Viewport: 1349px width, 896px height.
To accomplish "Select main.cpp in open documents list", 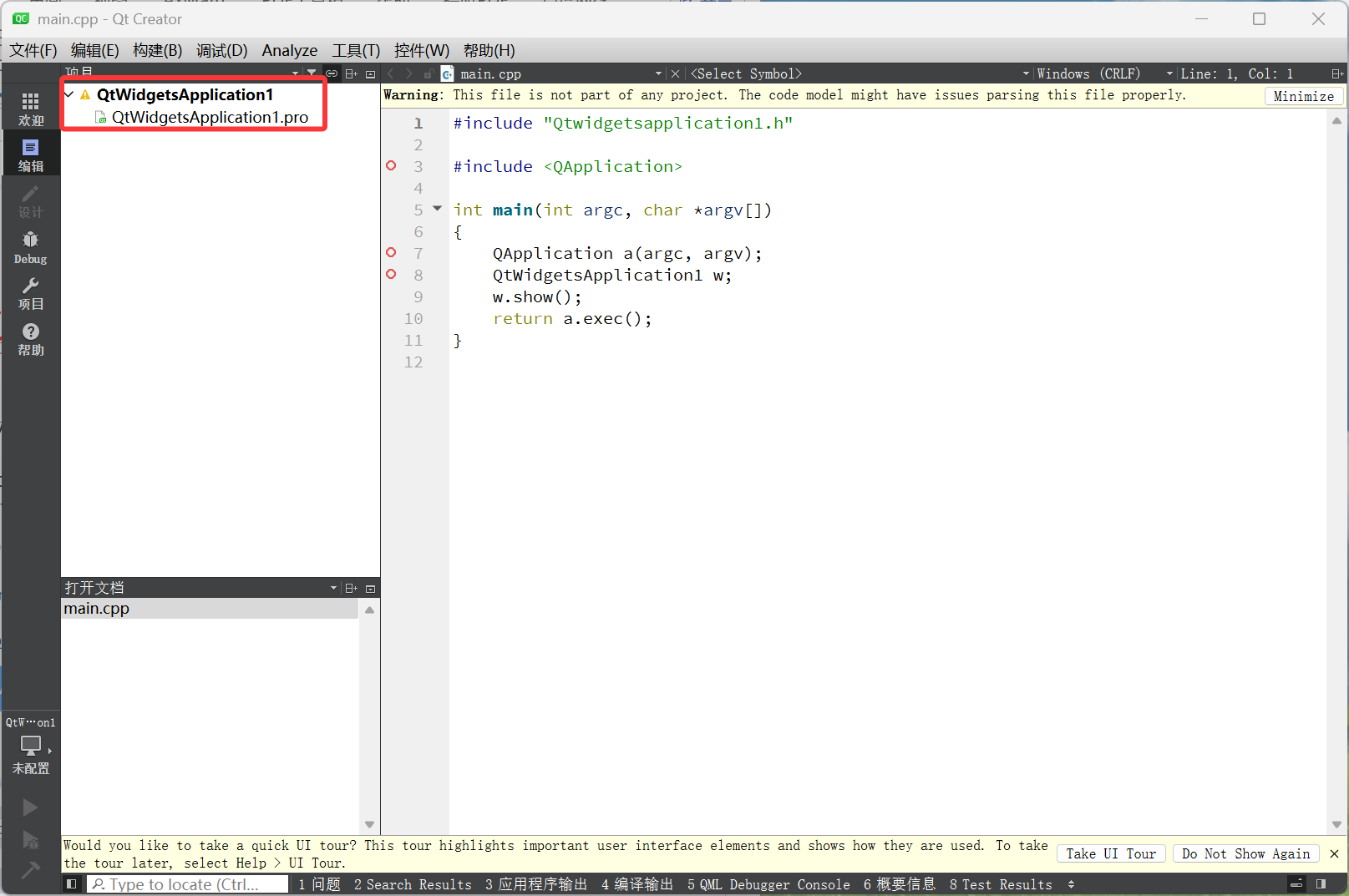I will tap(210, 609).
